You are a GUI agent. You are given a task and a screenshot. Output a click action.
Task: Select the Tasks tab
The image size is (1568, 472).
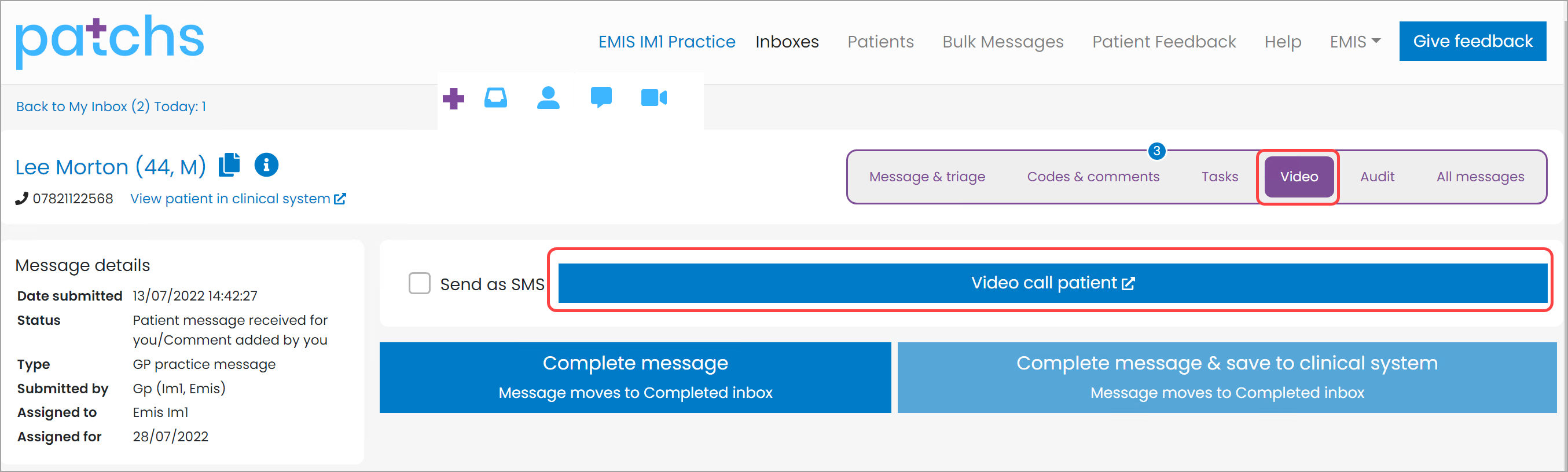pos(1219,177)
